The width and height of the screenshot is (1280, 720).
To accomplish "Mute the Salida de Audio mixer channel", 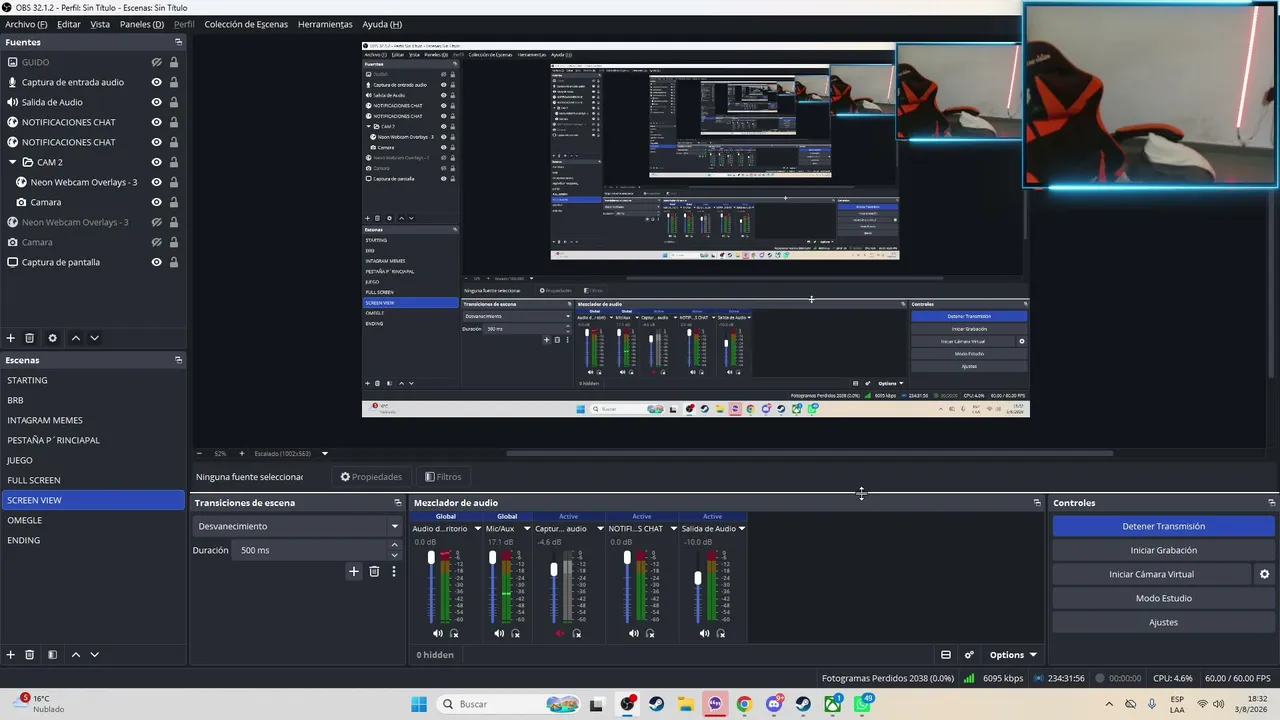I will [x=704, y=633].
